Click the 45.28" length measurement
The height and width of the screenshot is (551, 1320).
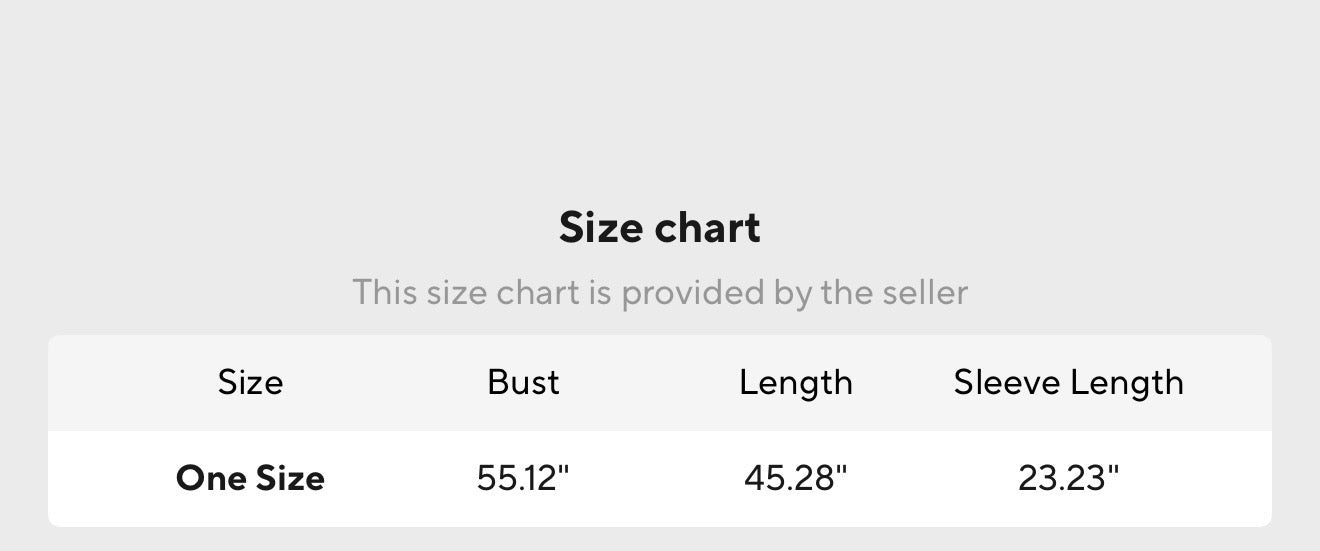(x=795, y=478)
